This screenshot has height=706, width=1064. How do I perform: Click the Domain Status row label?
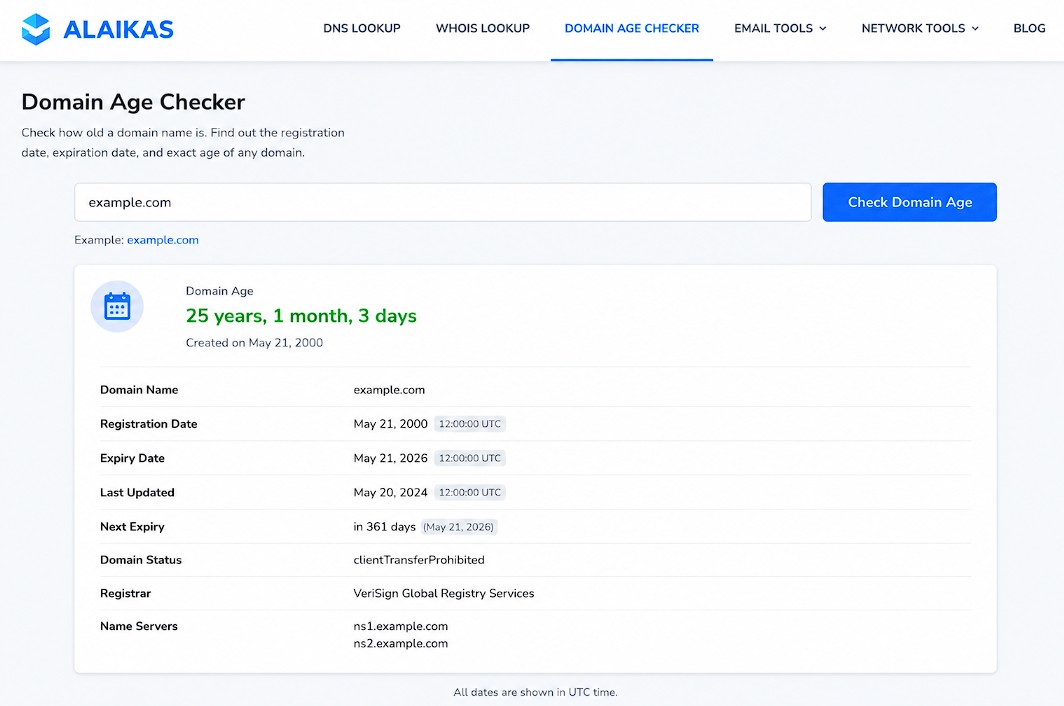click(140, 560)
